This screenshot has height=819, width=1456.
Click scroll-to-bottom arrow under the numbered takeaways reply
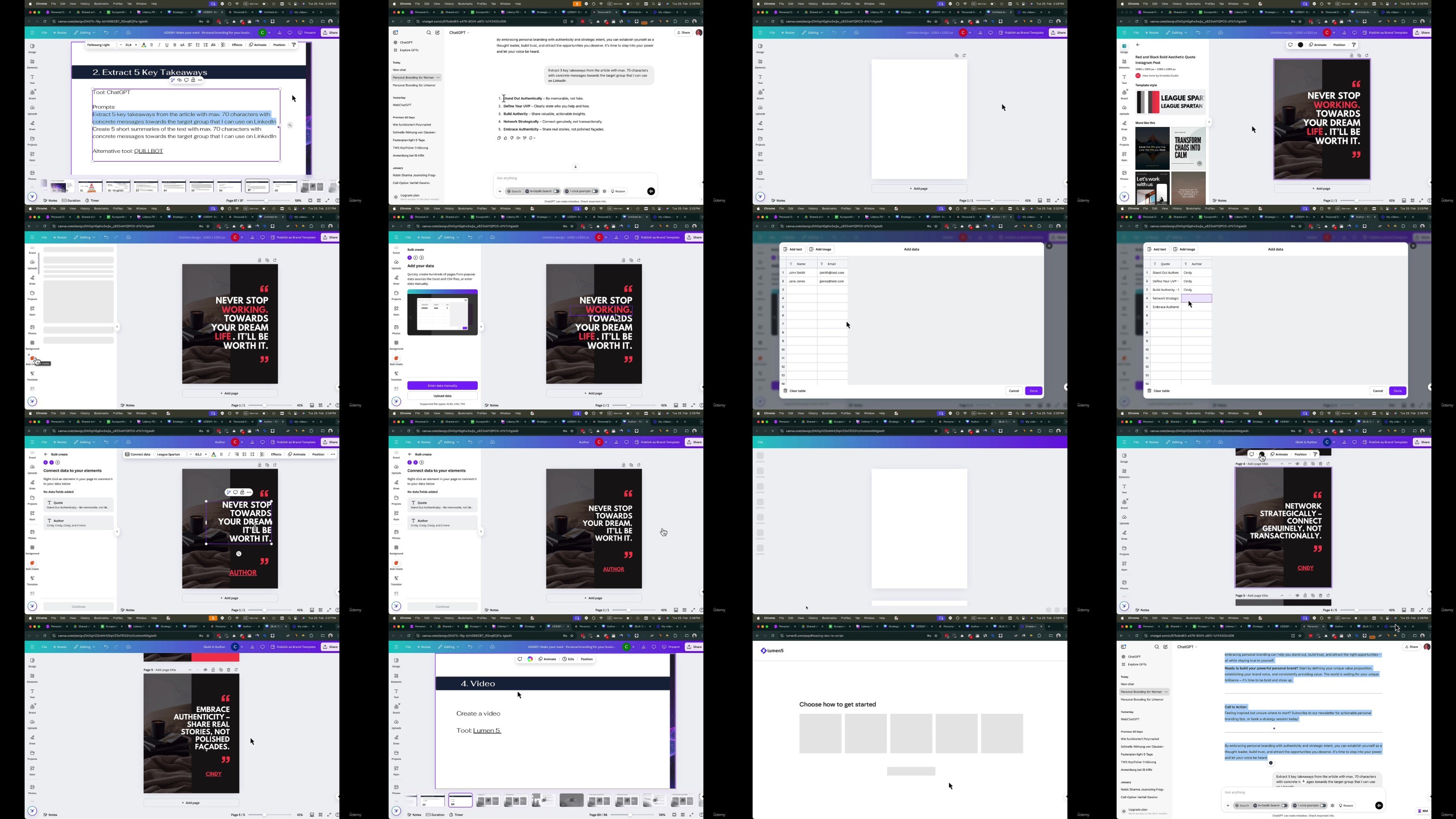pos(576,167)
